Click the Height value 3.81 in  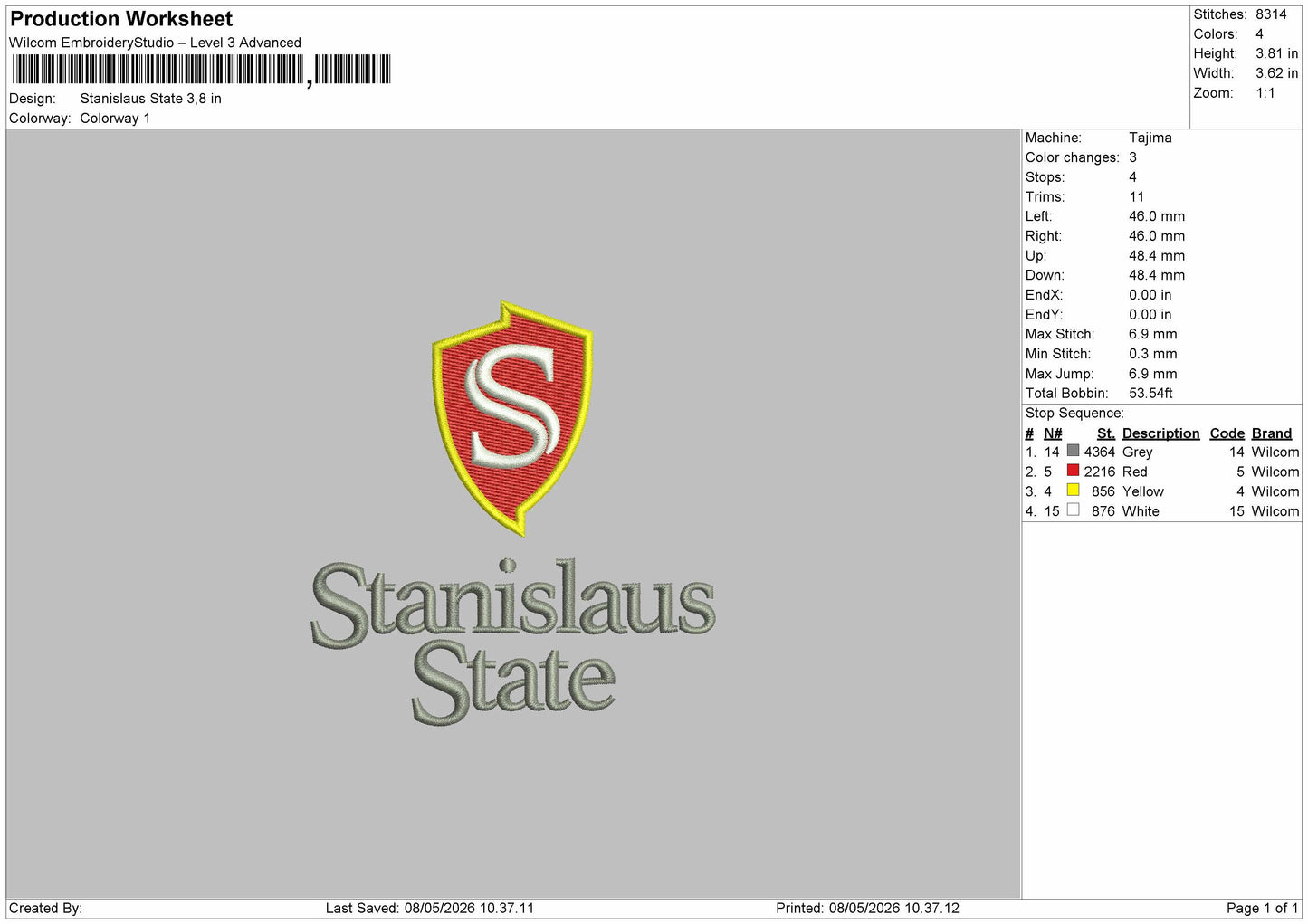point(1276,54)
